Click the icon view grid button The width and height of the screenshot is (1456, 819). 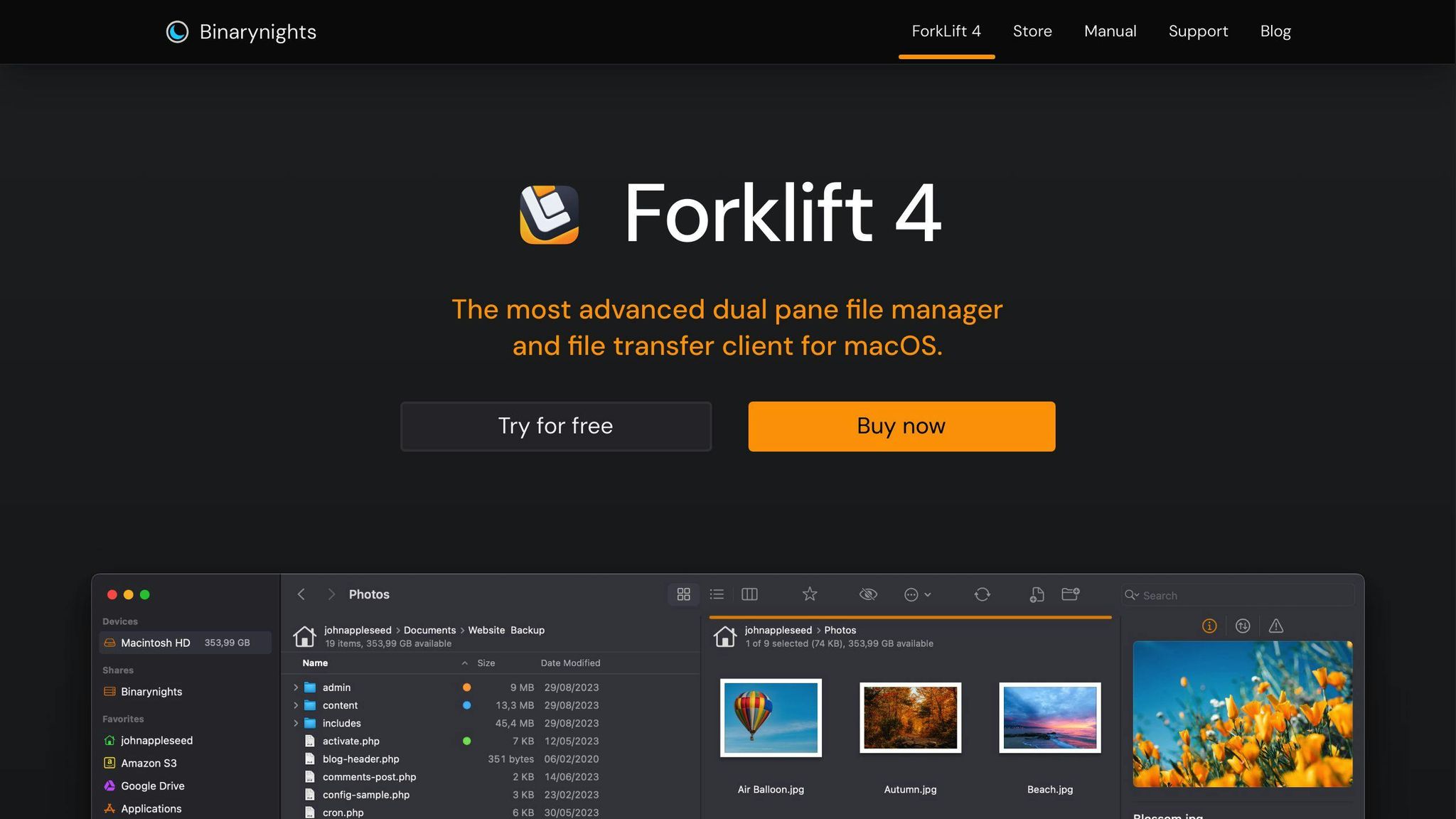point(683,594)
